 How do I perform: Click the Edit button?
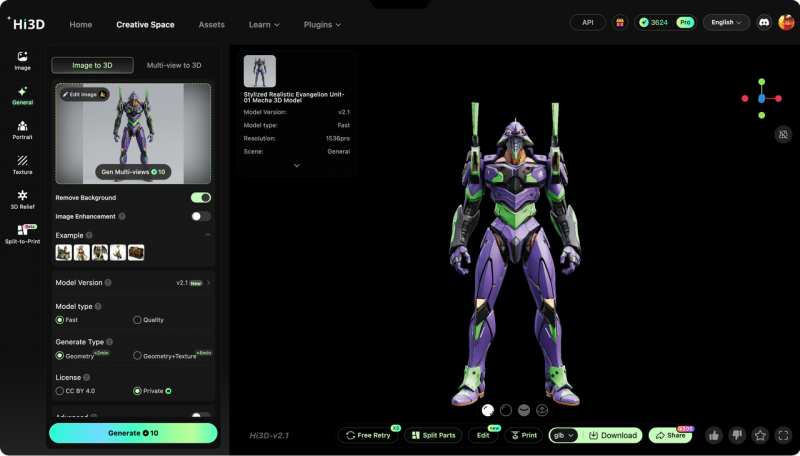[483, 435]
